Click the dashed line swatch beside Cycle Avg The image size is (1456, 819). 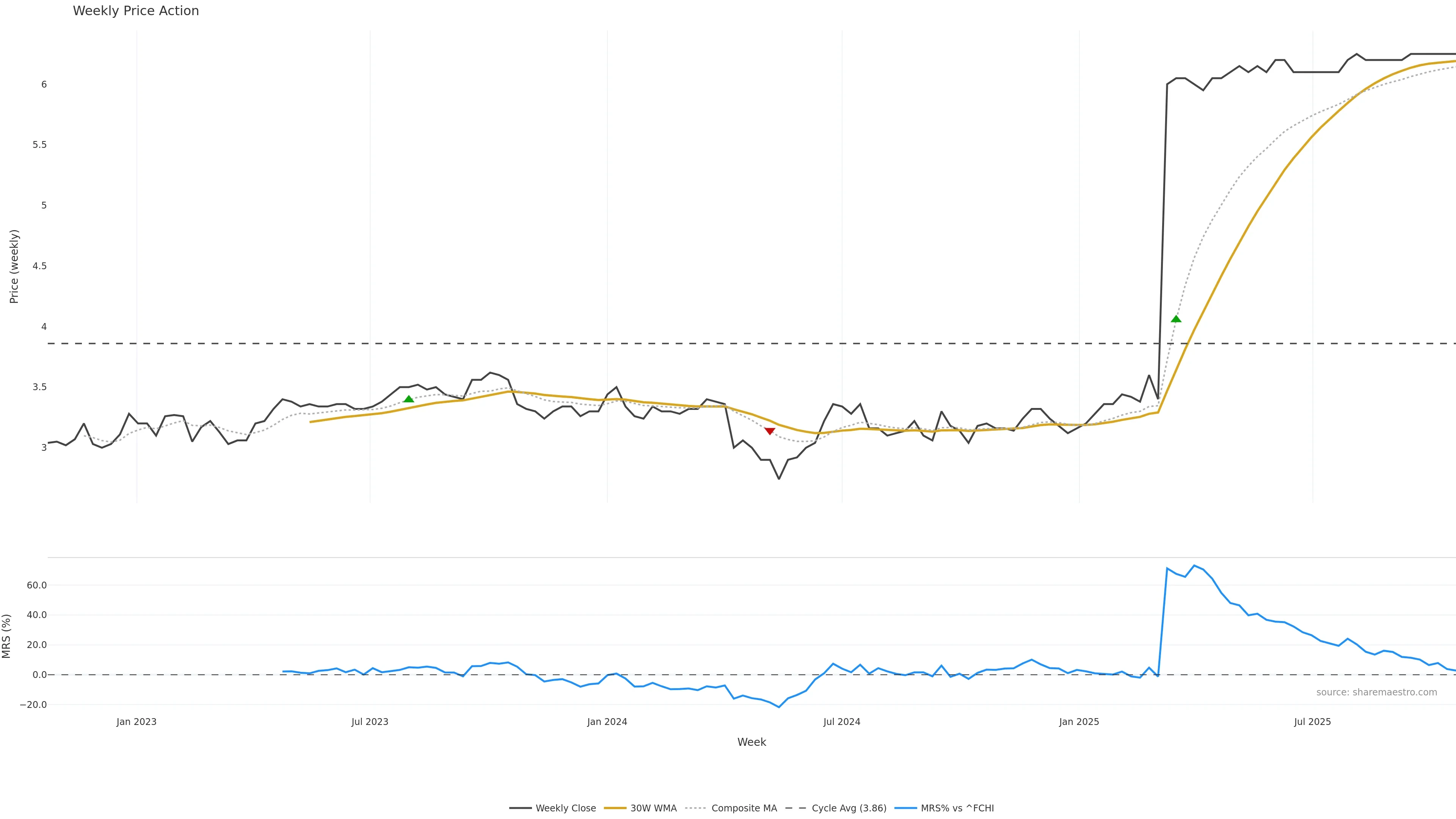click(x=796, y=808)
